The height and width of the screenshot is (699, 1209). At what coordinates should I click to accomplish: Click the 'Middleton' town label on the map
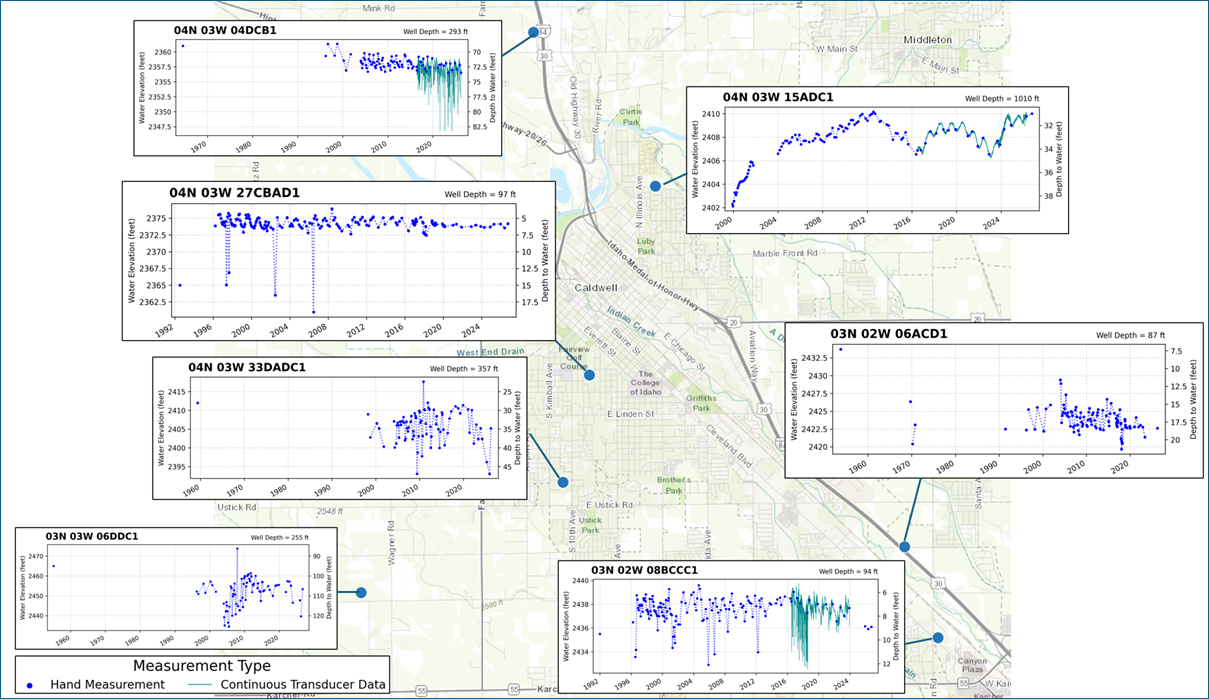[927, 40]
